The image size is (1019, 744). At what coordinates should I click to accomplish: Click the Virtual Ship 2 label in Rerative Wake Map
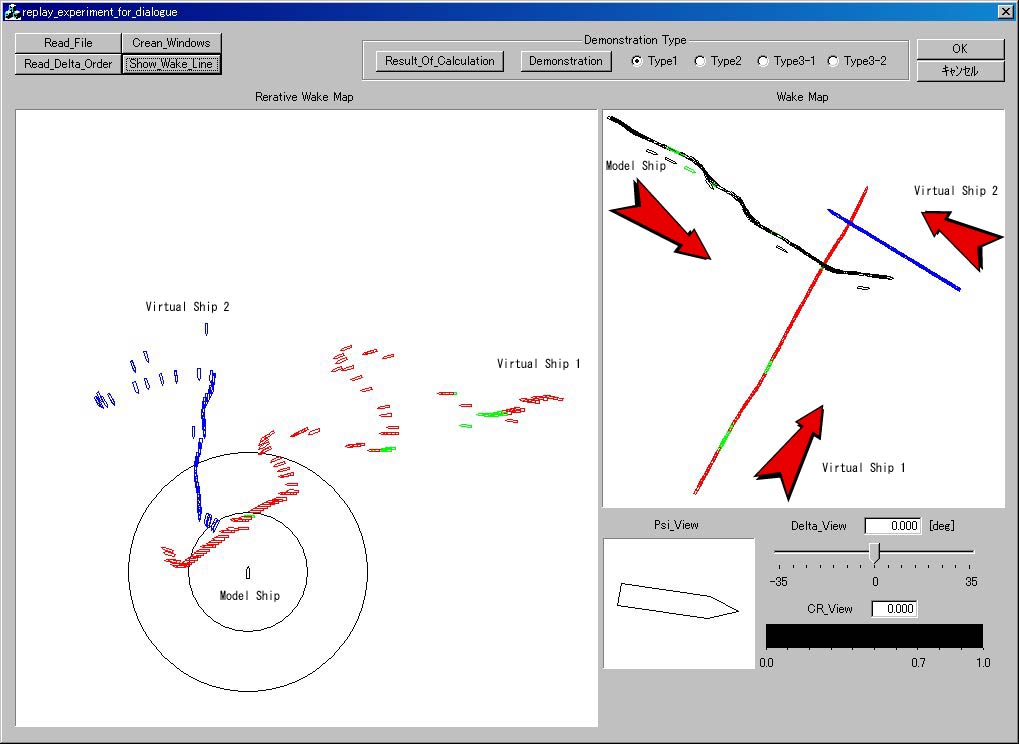(x=187, y=307)
